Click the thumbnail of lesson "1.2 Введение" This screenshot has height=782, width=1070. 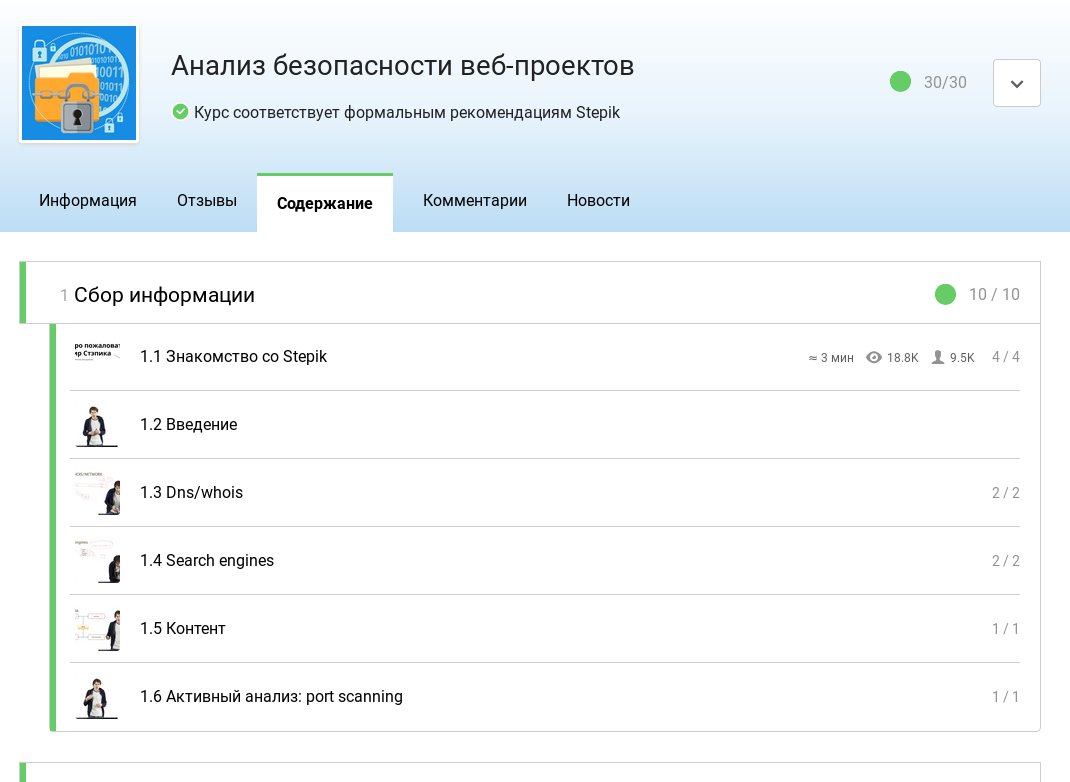pos(96,425)
